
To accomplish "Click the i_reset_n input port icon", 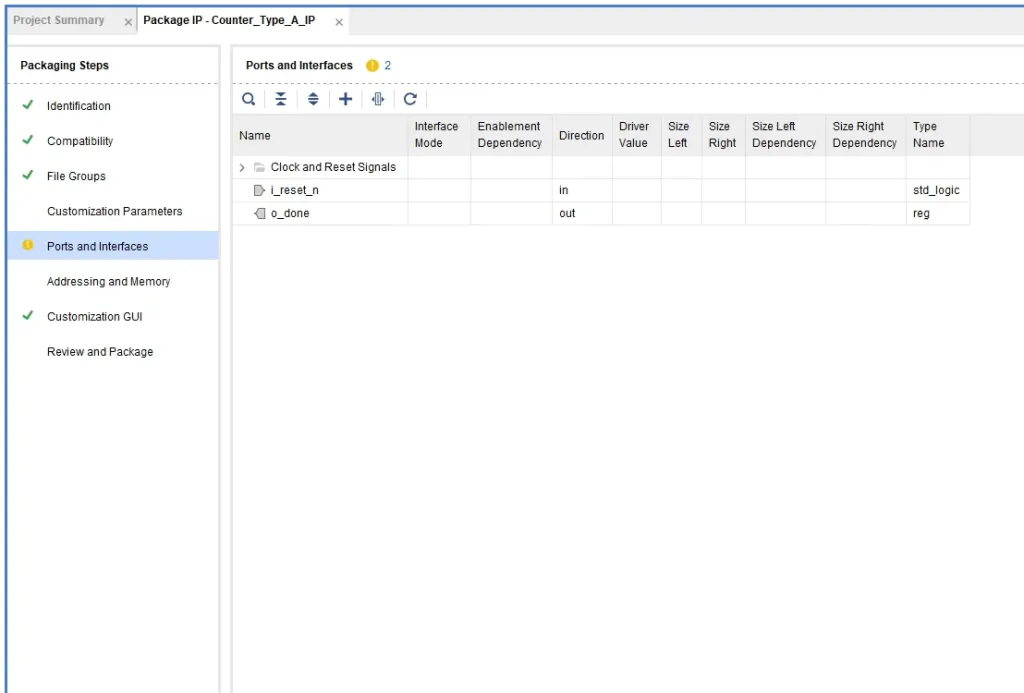I will click(x=259, y=191).
